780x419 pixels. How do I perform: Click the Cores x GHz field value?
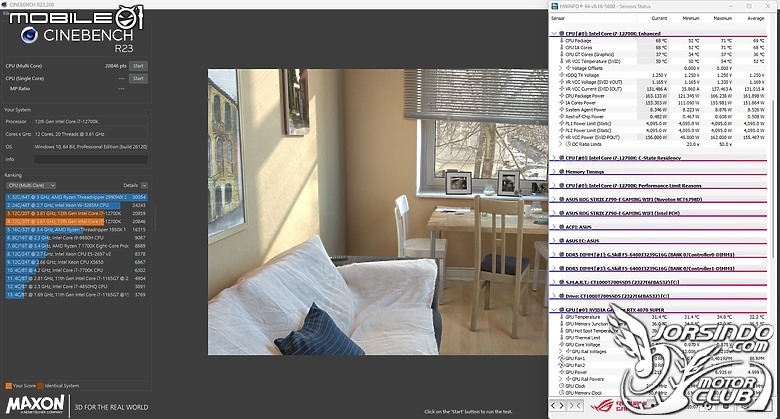coord(91,134)
